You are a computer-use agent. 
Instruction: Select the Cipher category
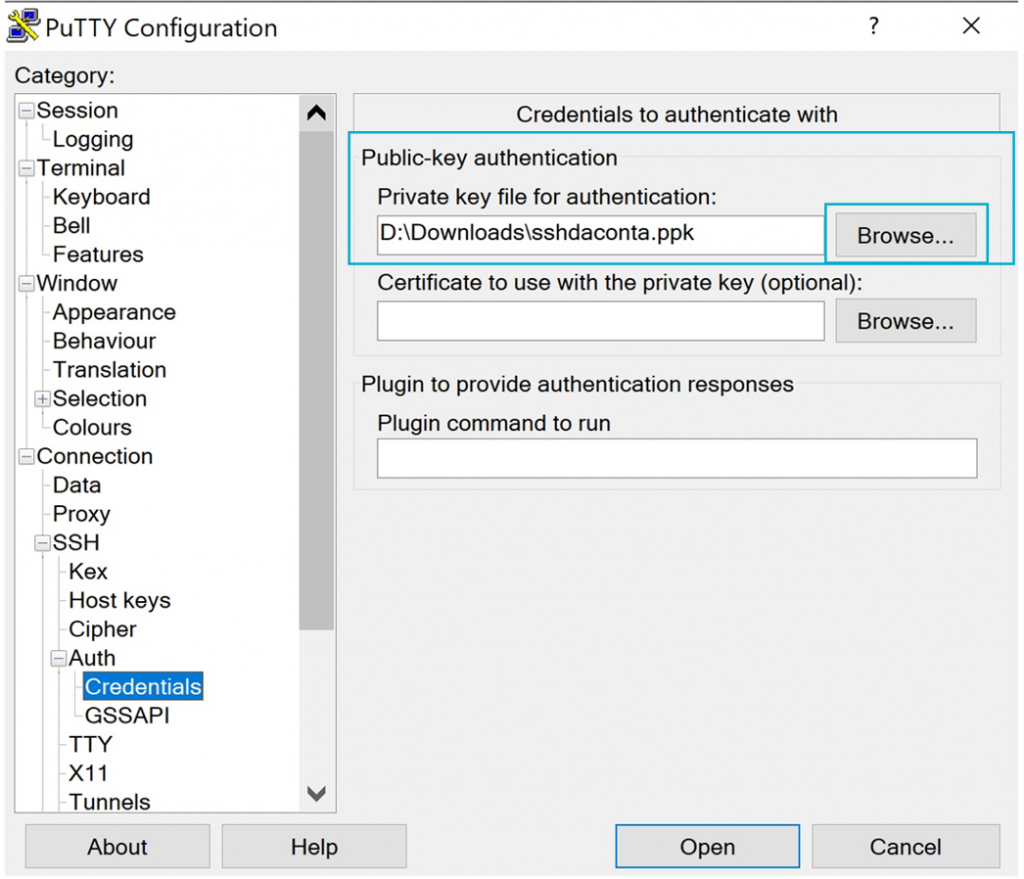click(x=102, y=629)
